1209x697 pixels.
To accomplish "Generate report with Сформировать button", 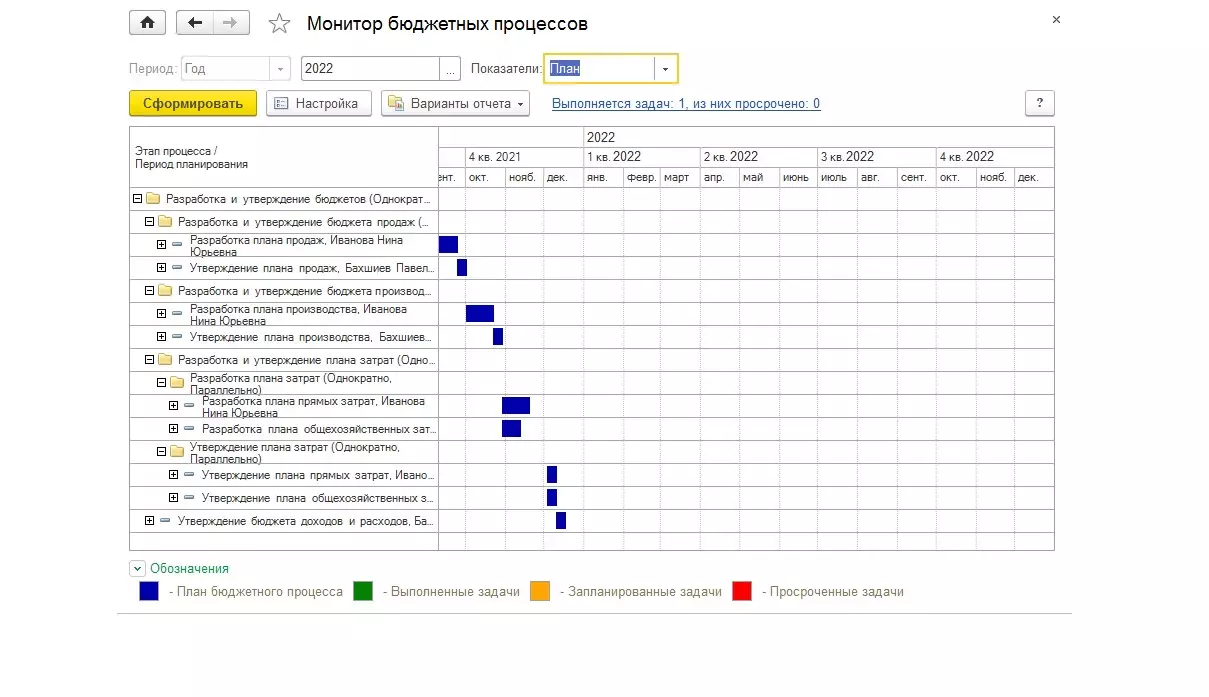I will point(193,103).
